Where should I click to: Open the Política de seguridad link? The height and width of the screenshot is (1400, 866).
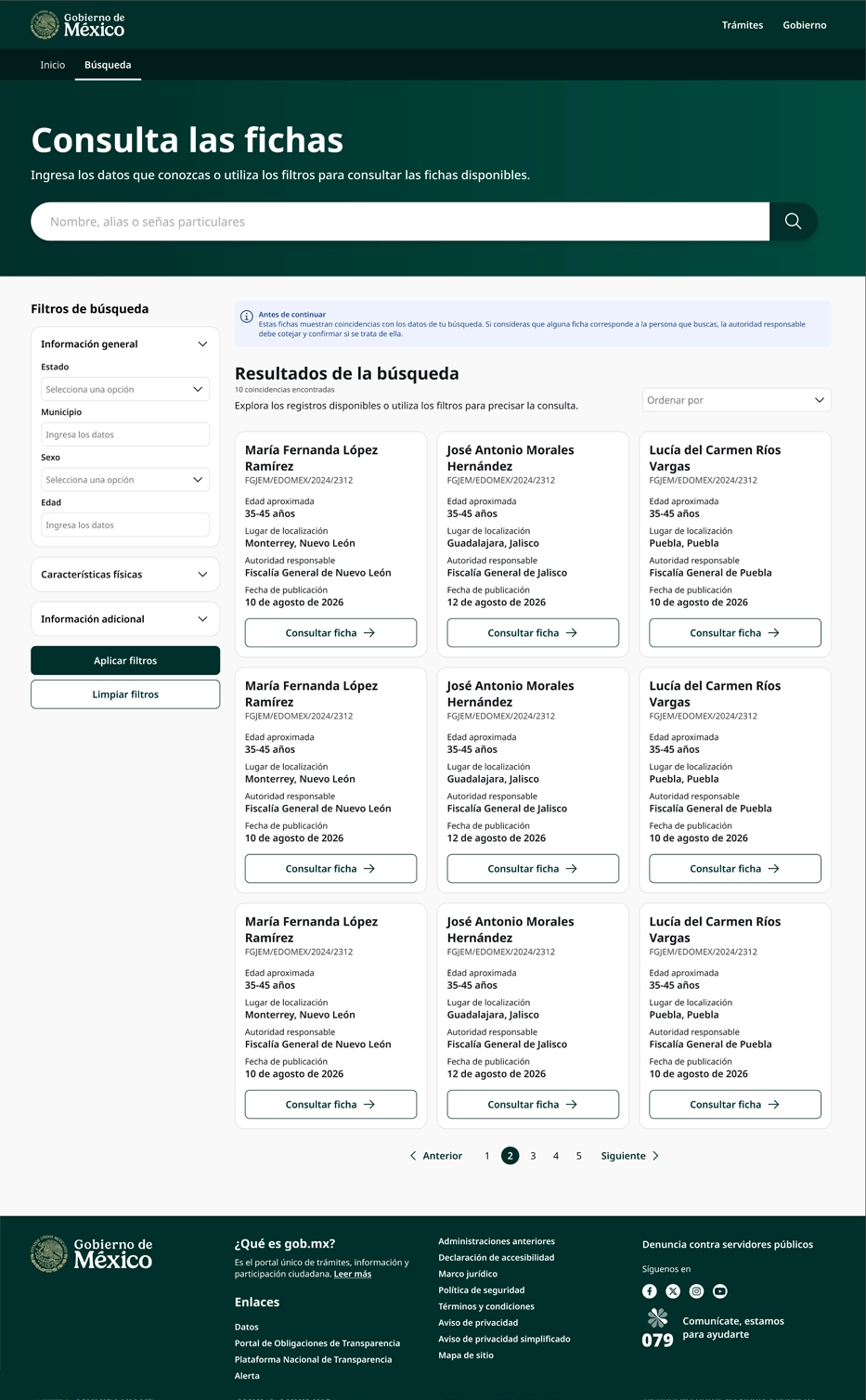point(482,1290)
